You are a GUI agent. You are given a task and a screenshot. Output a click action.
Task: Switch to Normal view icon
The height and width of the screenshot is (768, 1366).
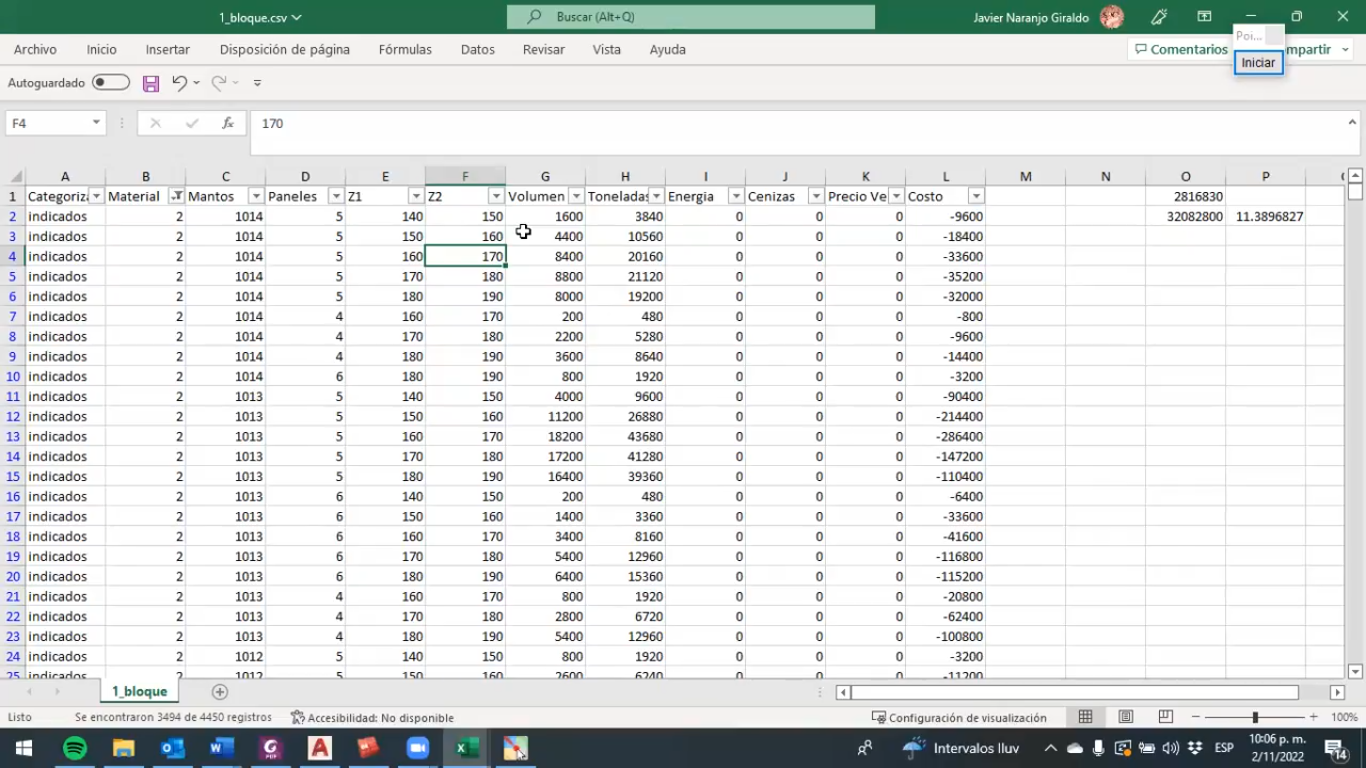click(x=1085, y=717)
